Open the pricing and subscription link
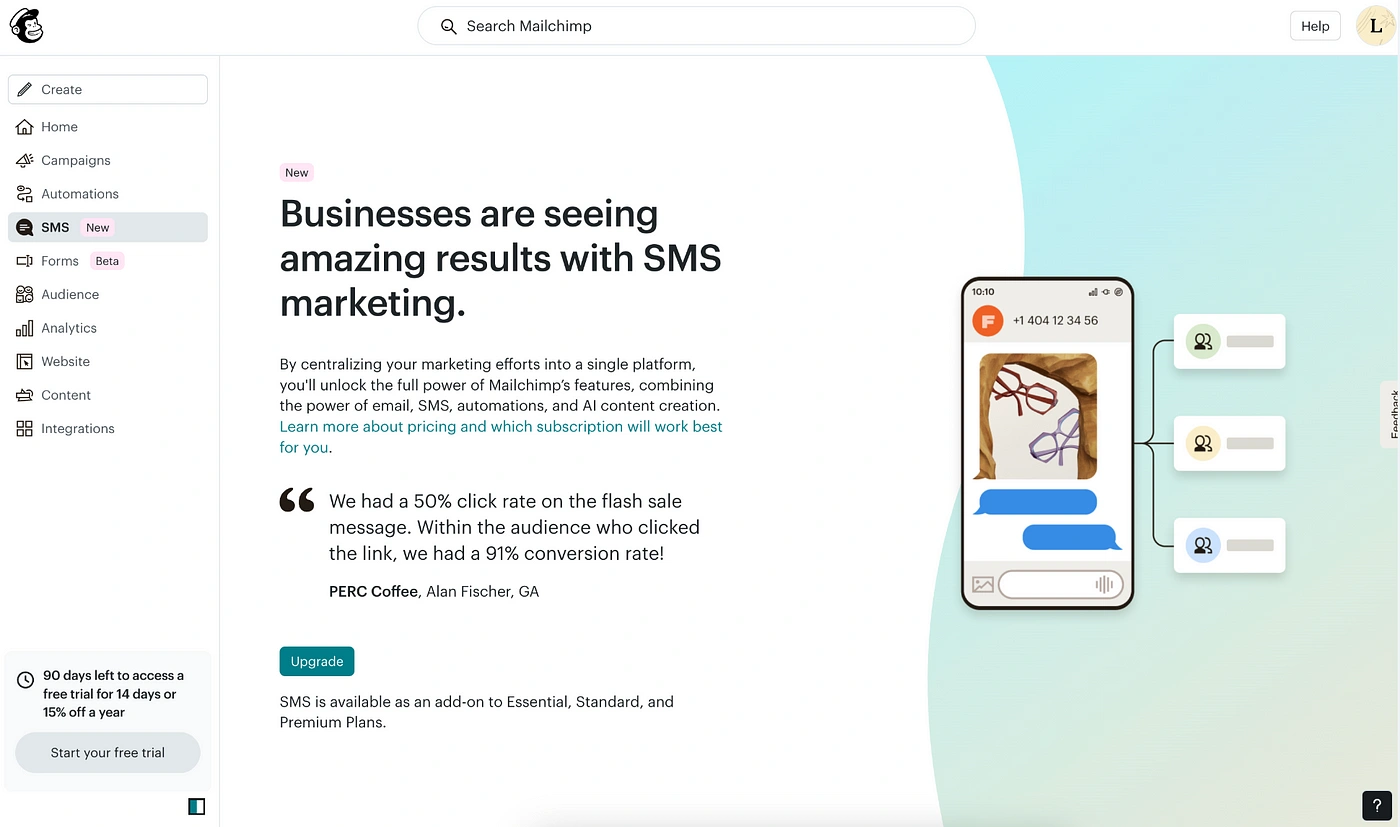 tap(501, 437)
